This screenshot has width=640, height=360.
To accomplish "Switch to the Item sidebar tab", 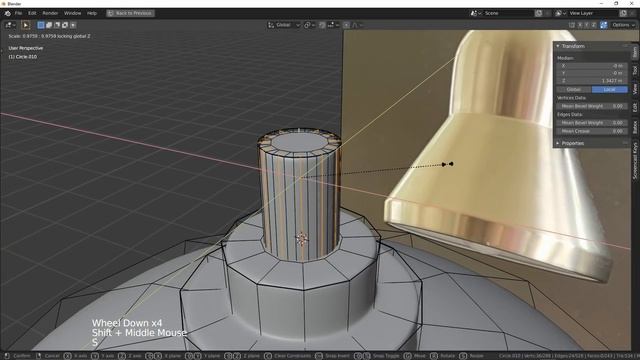I will click(x=635, y=51).
